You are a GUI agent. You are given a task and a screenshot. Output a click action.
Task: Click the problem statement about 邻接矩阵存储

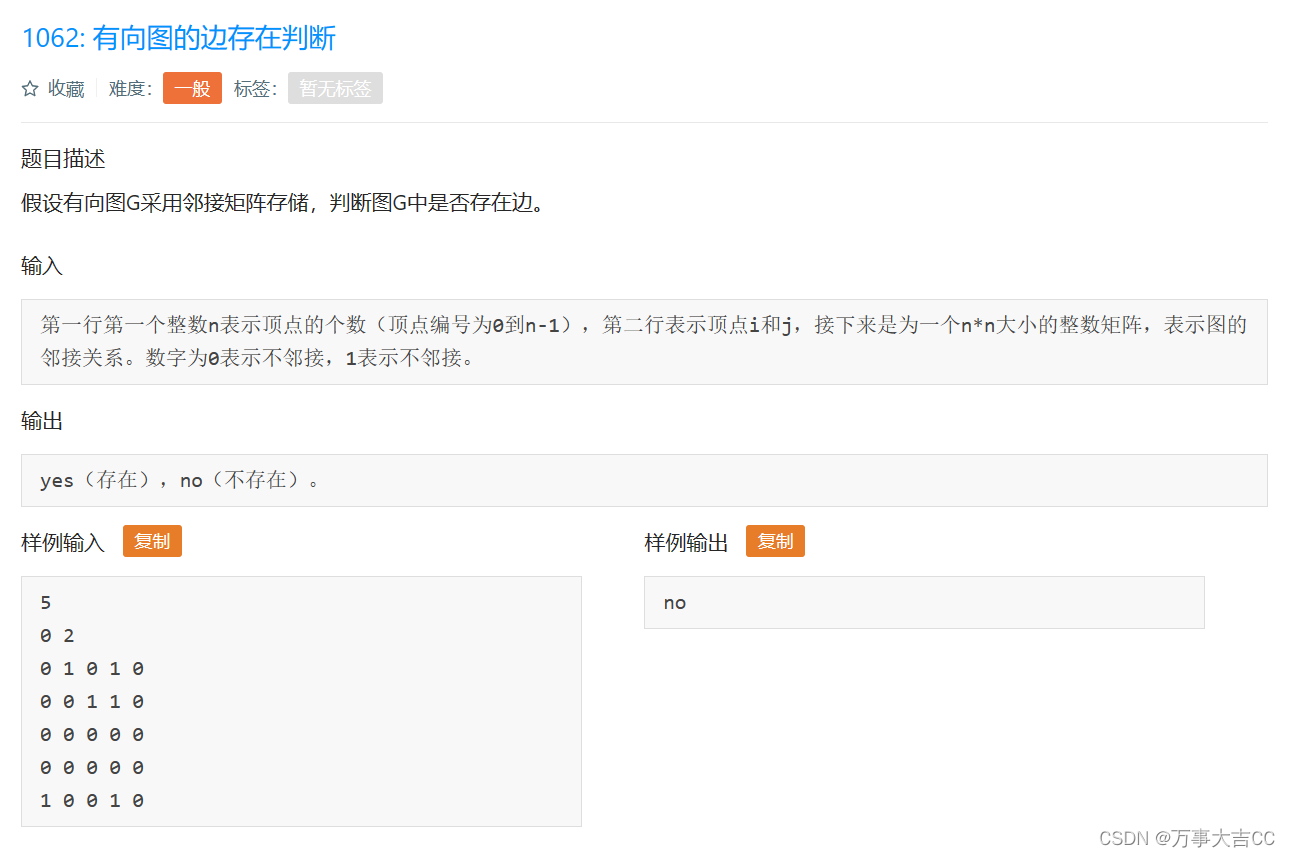click(283, 204)
